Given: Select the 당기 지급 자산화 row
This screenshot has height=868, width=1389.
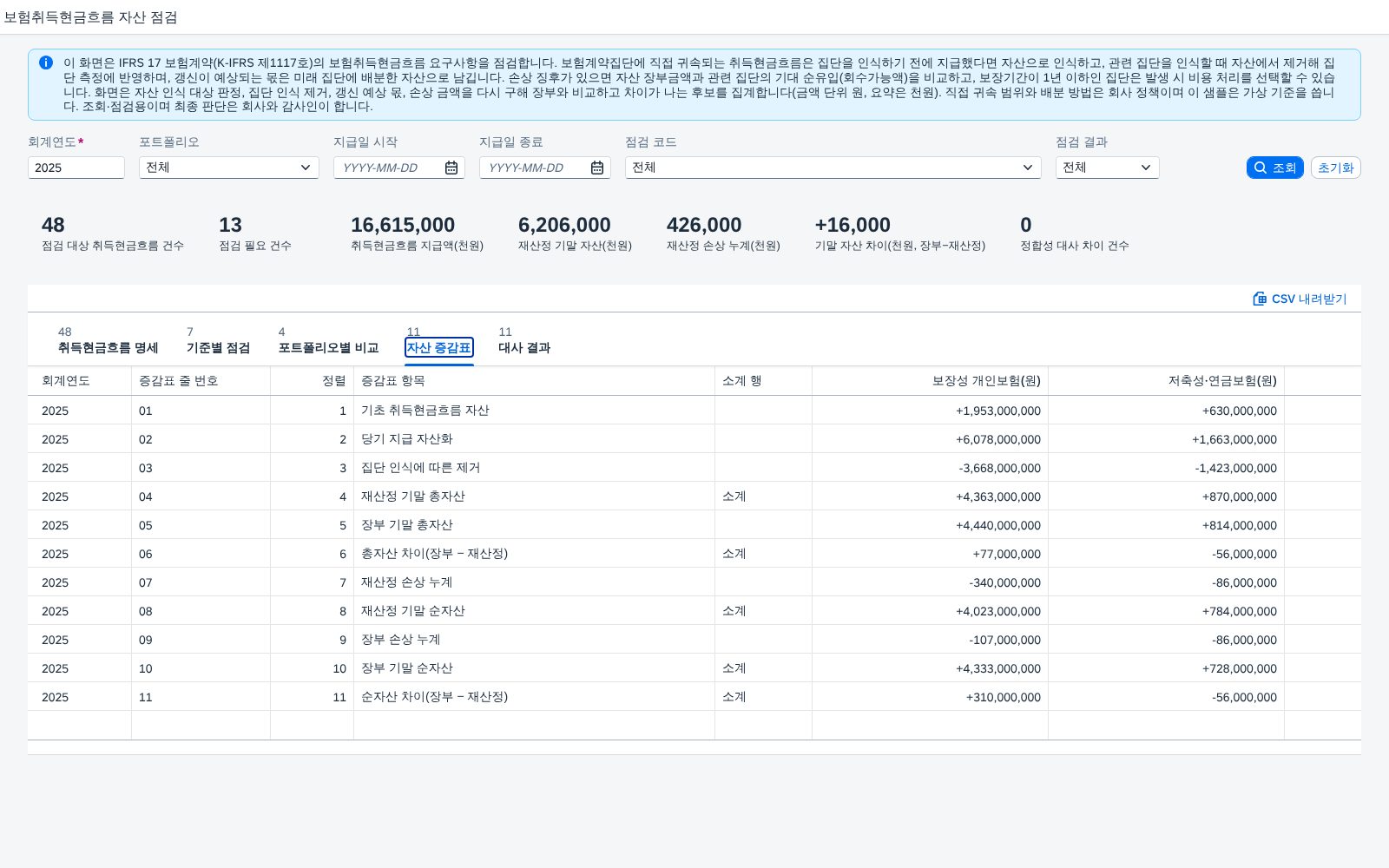Looking at the screenshot, I should tap(694, 439).
